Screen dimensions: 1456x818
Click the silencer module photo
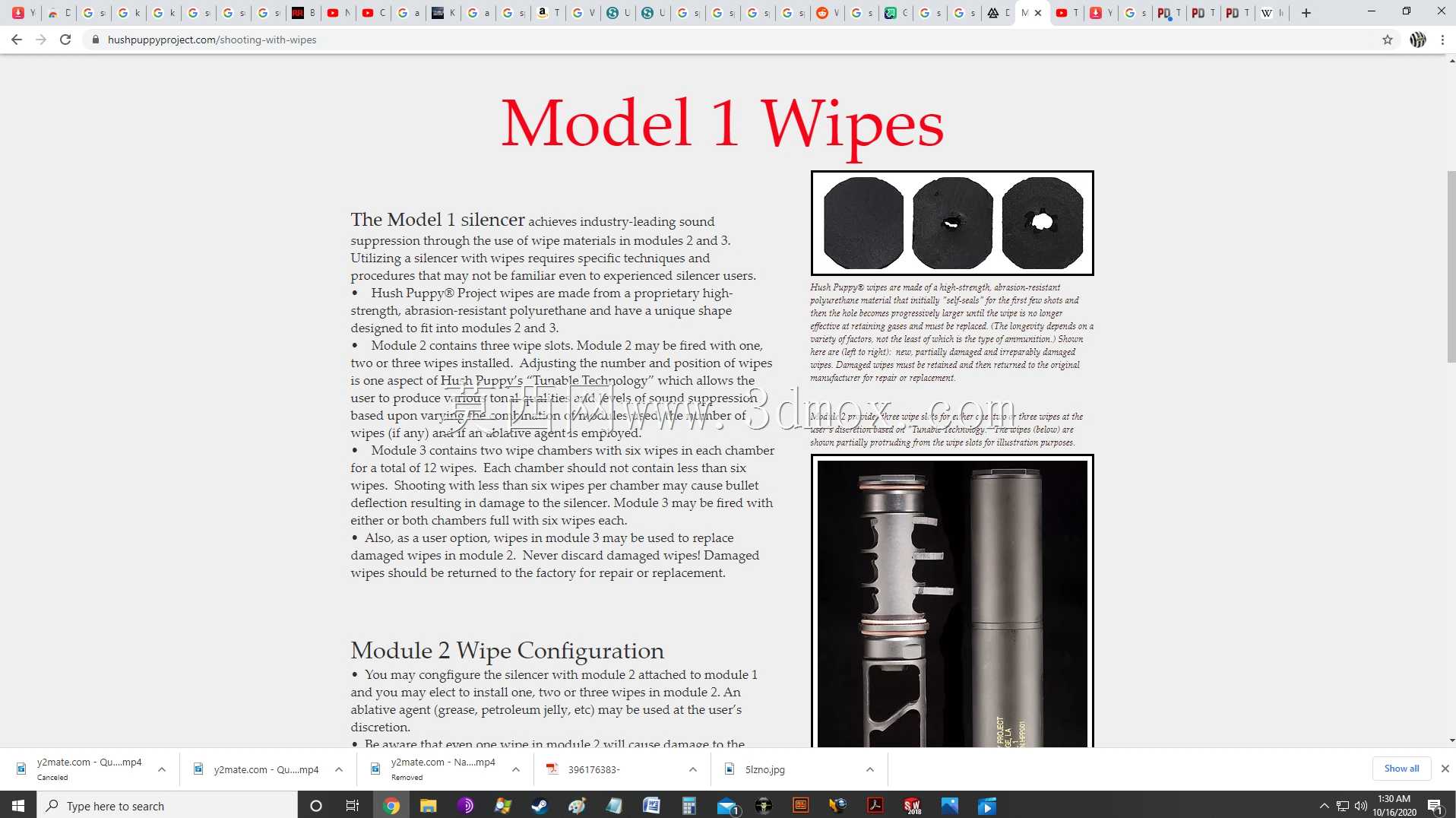click(x=952, y=601)
